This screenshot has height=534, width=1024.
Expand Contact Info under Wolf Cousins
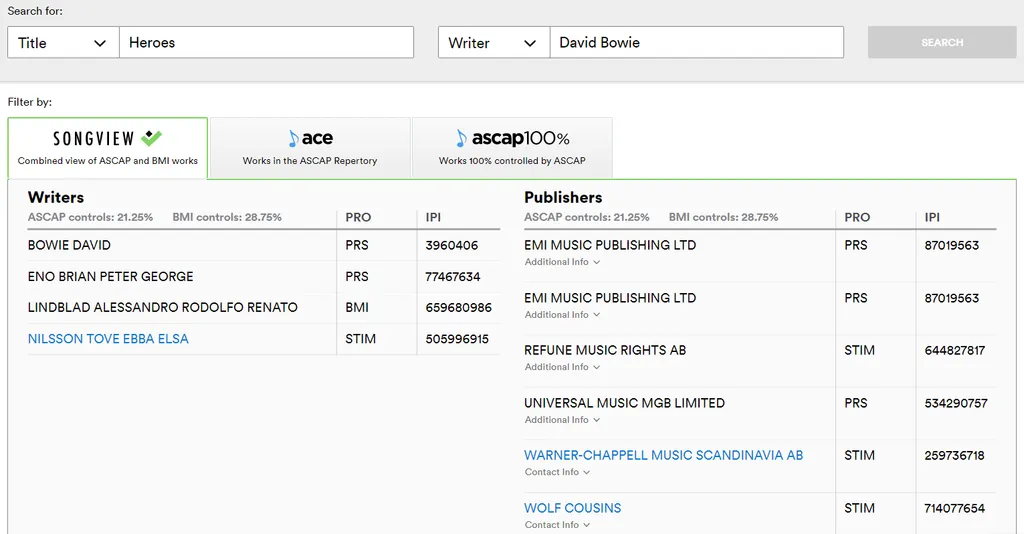557,525
